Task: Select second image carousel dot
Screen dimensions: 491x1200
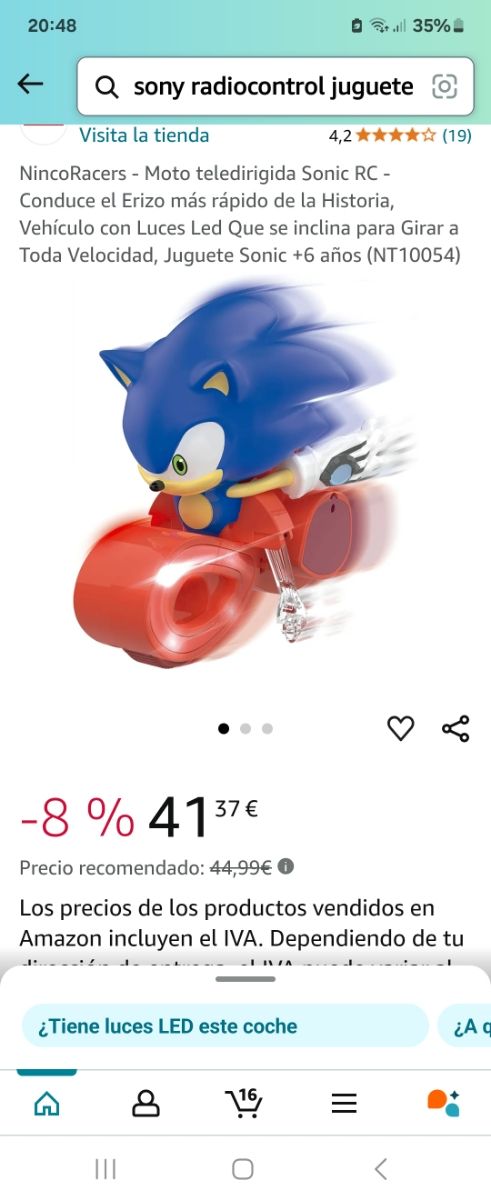Action: pos(245,729)
